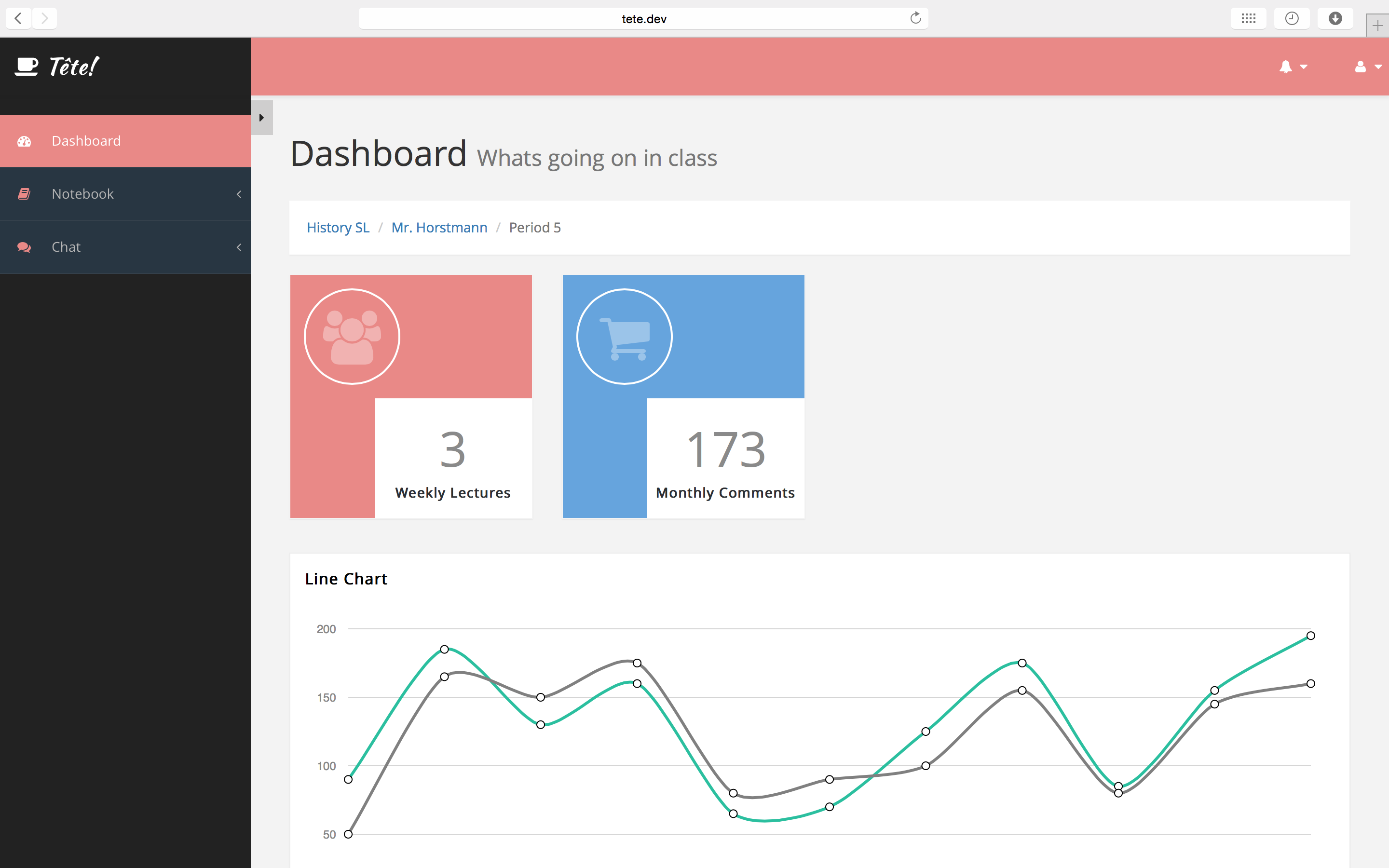
Task: Select the Notebook menu item
Action: (x=82, y=194)
